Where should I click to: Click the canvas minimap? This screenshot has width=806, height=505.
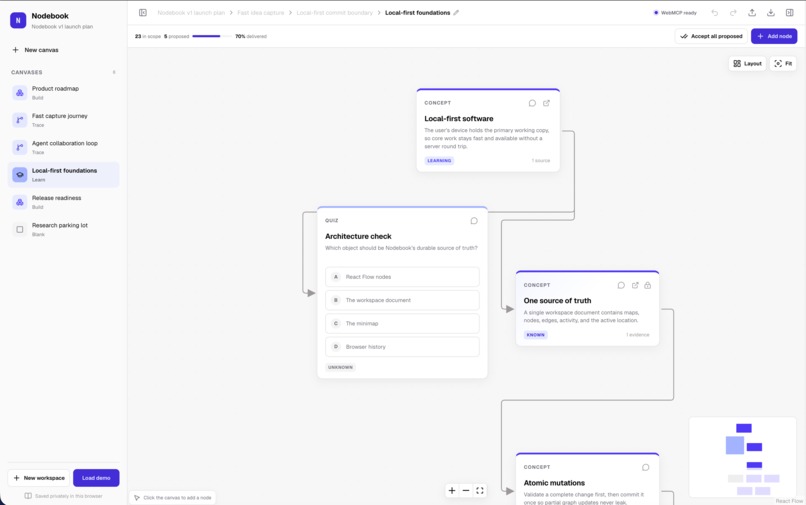(742, 458)
